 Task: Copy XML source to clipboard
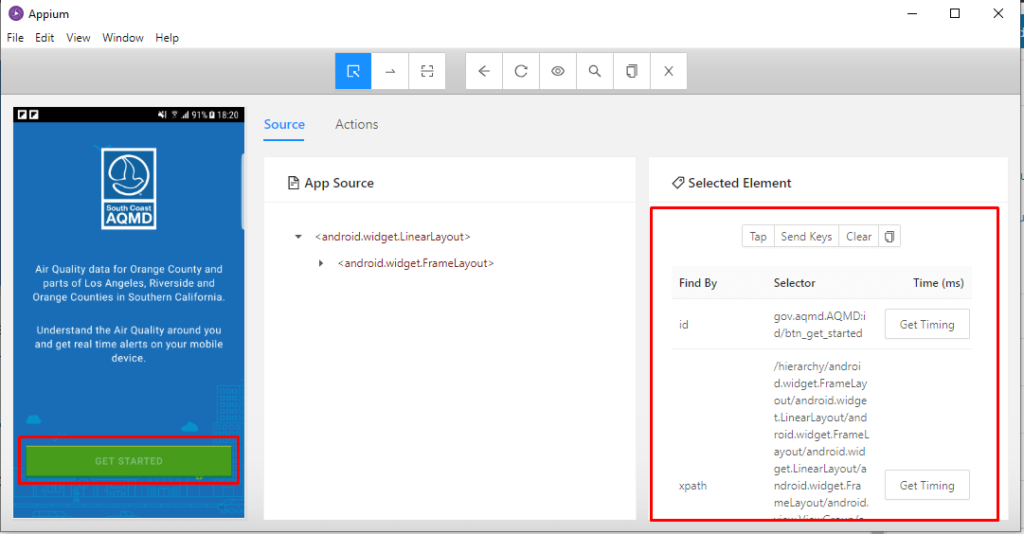(x=631, y=71)
